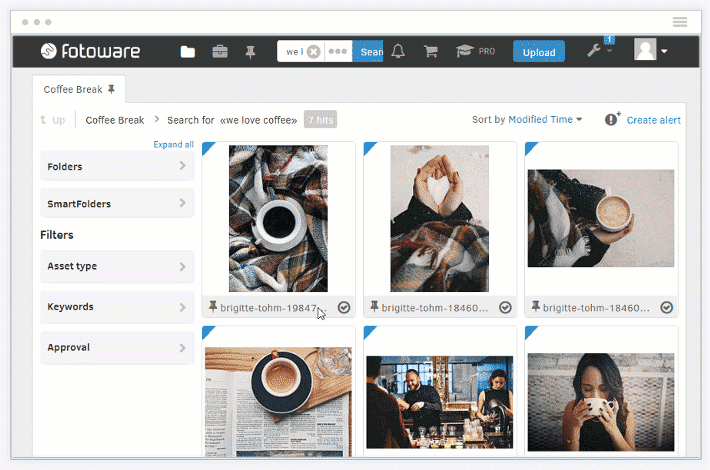The height and width of the screenshot is (470, 710).
Task: Open the Sort by Modified Time dropdown
Action: [527, 120]
